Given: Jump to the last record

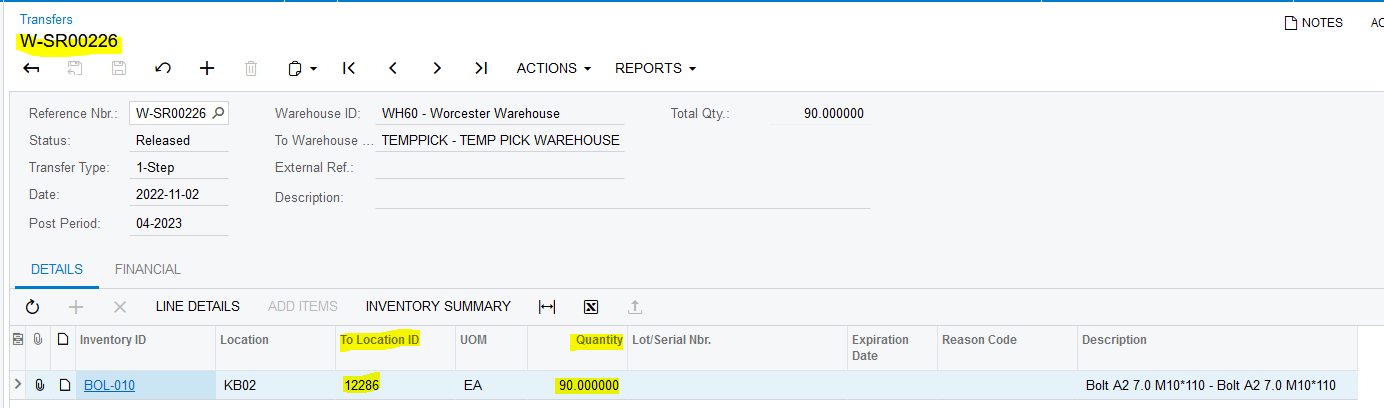Looking at the screenshot, I should click(481, 68).
